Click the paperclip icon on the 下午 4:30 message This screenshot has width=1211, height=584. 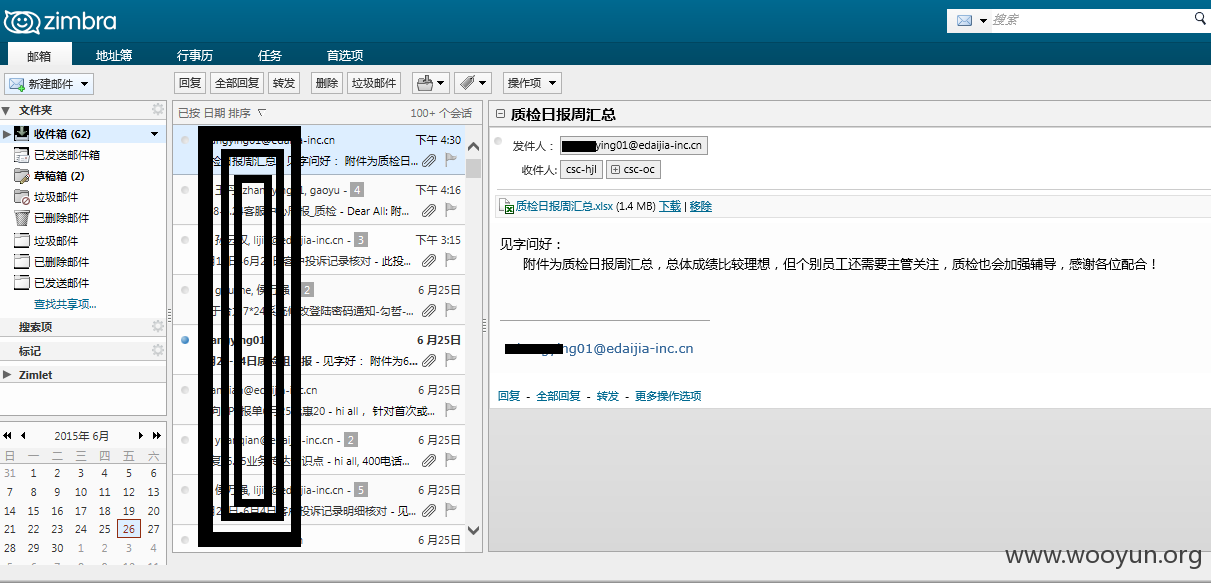[428, 160]
